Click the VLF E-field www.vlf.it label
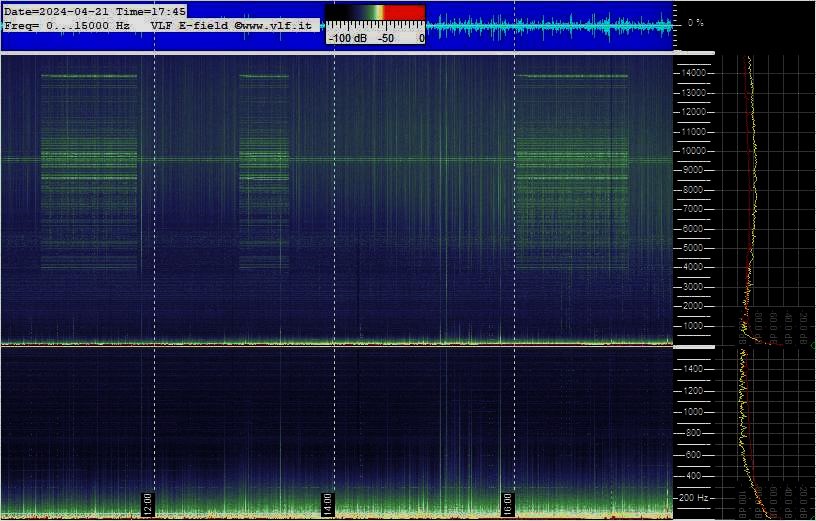The width and height of the screenshot is (816, 521). (x=231, y=25)
